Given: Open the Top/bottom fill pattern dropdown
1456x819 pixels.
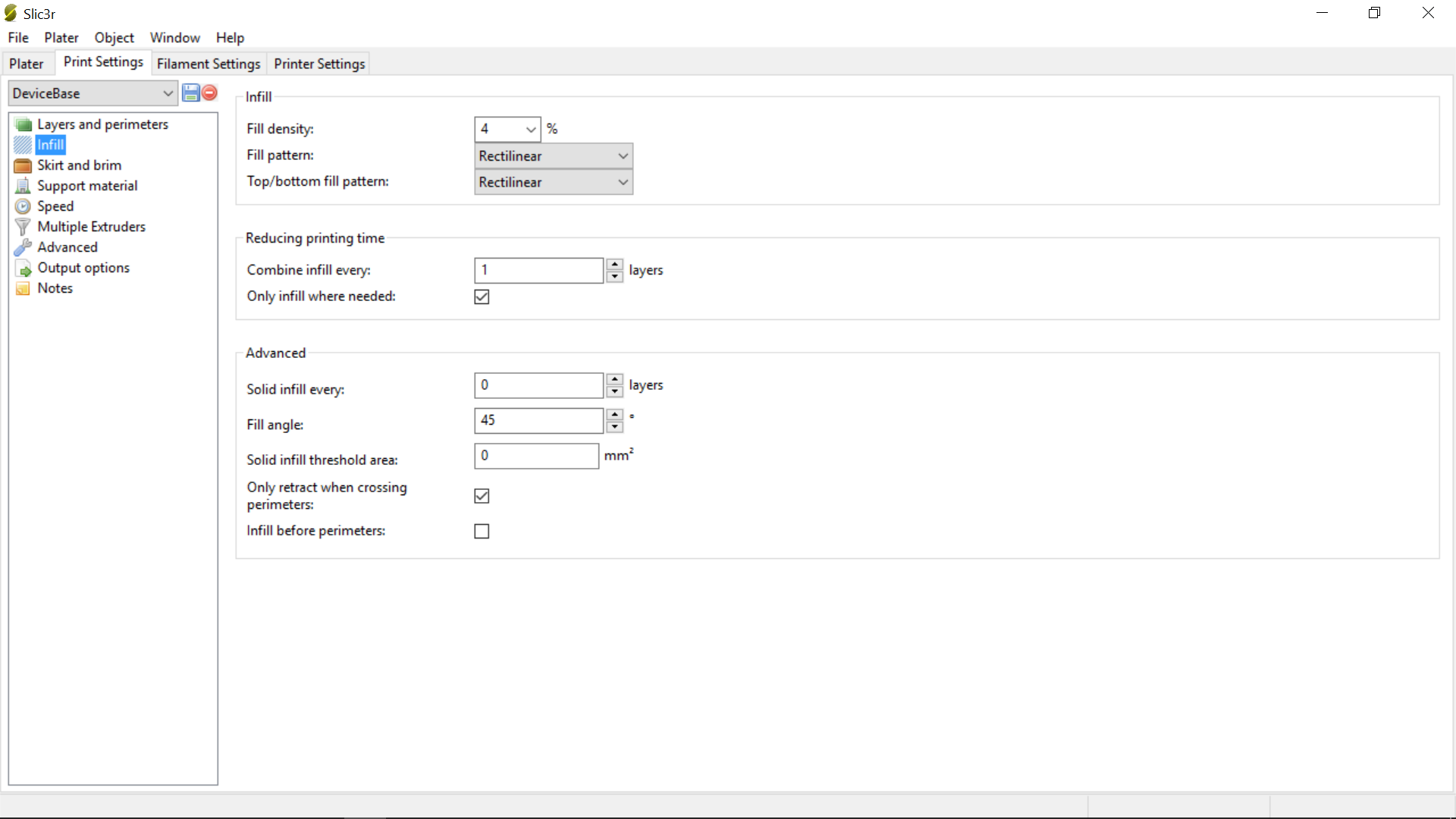Looking at the screenshot, I should point(553,183).
